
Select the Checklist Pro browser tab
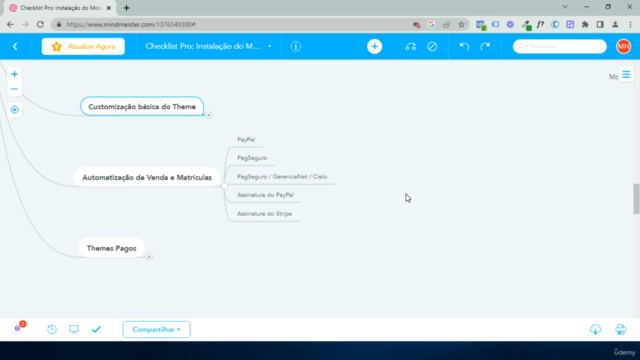pyautogui.click(x=60, y=8)
